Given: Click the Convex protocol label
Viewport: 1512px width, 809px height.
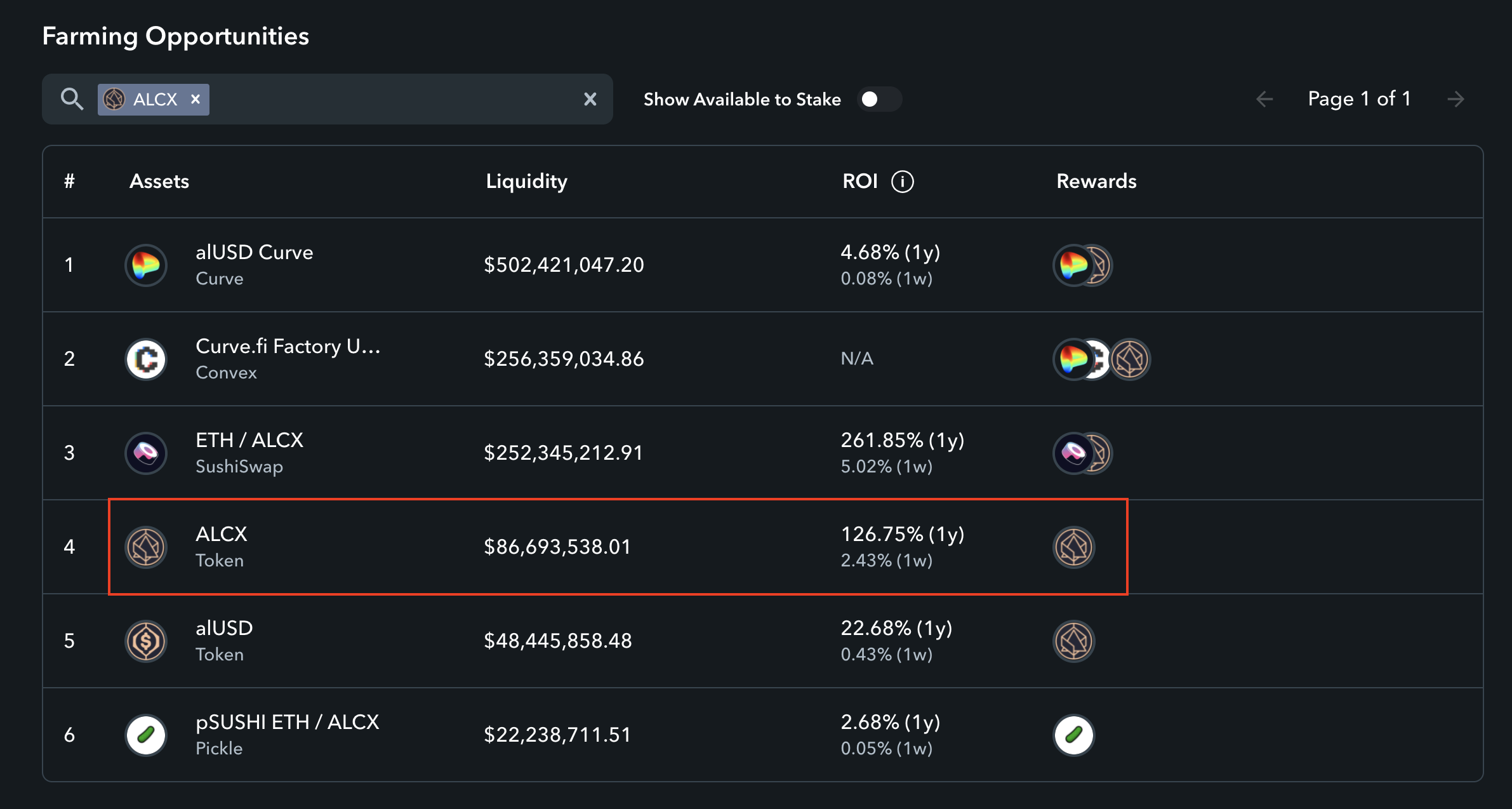Looking at the screenshot, I should (x=226, y=373).
